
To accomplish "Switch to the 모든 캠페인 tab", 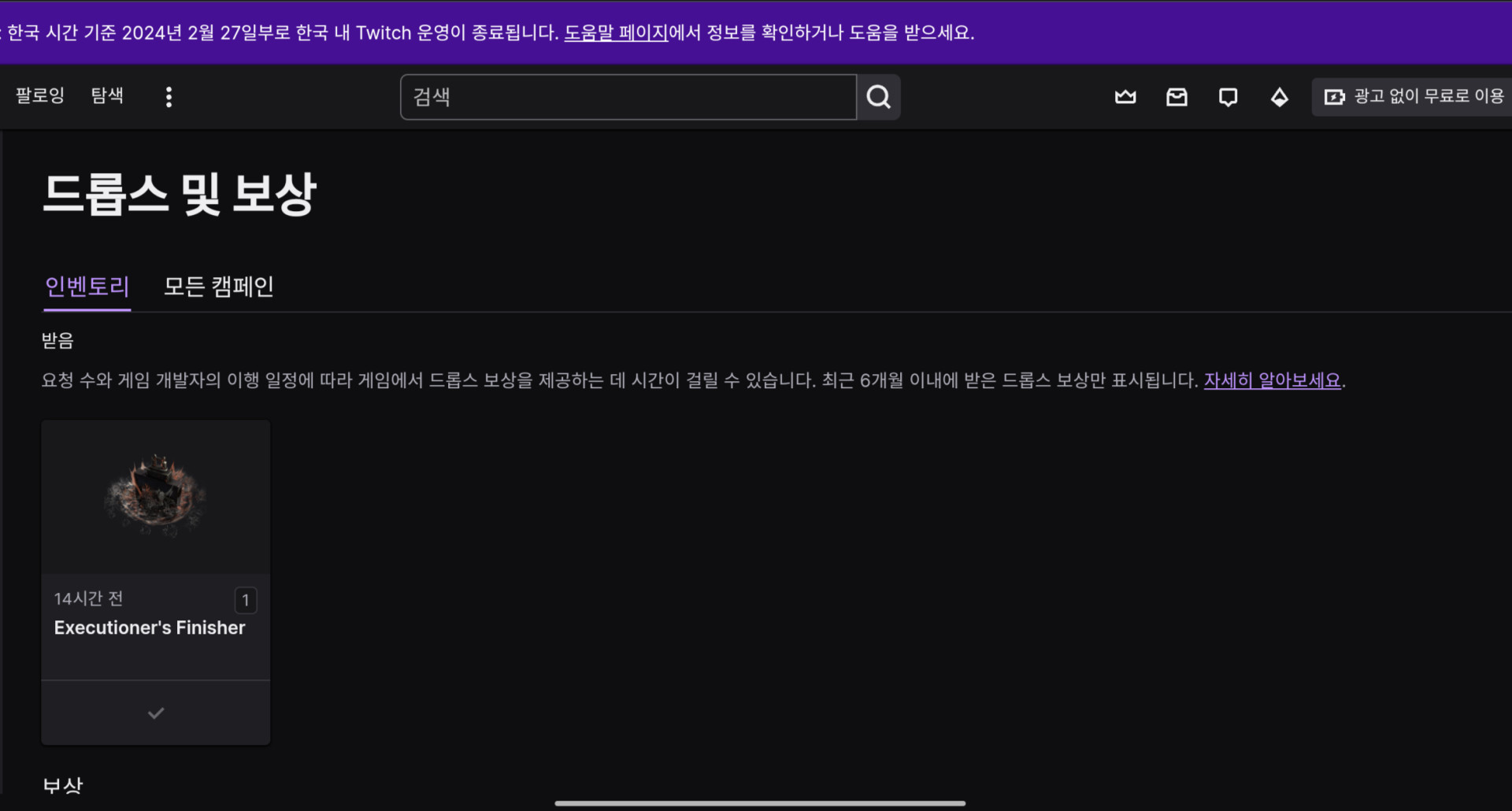I will [218, 287].
